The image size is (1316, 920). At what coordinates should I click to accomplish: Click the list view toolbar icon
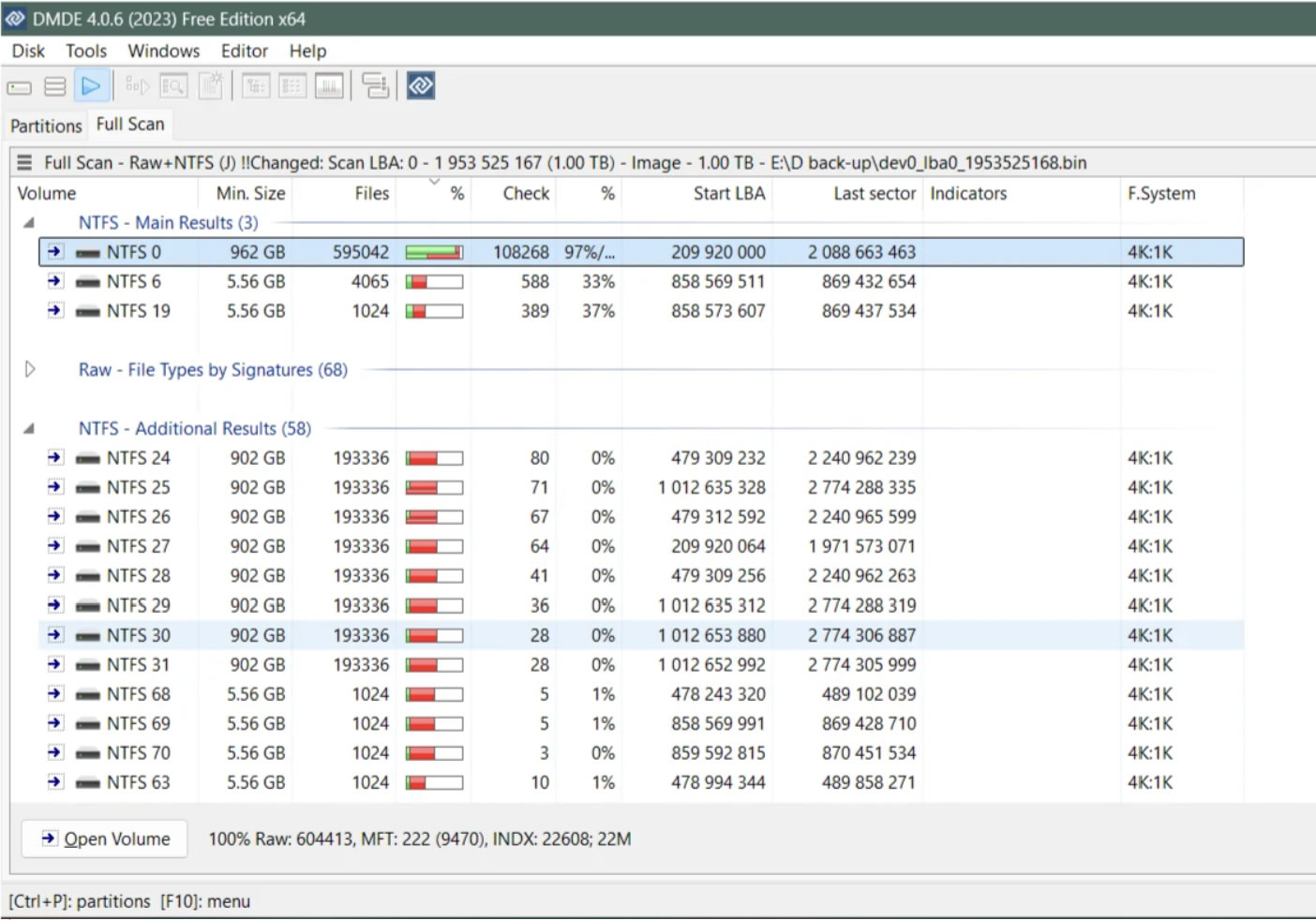(x=292, y=86)
